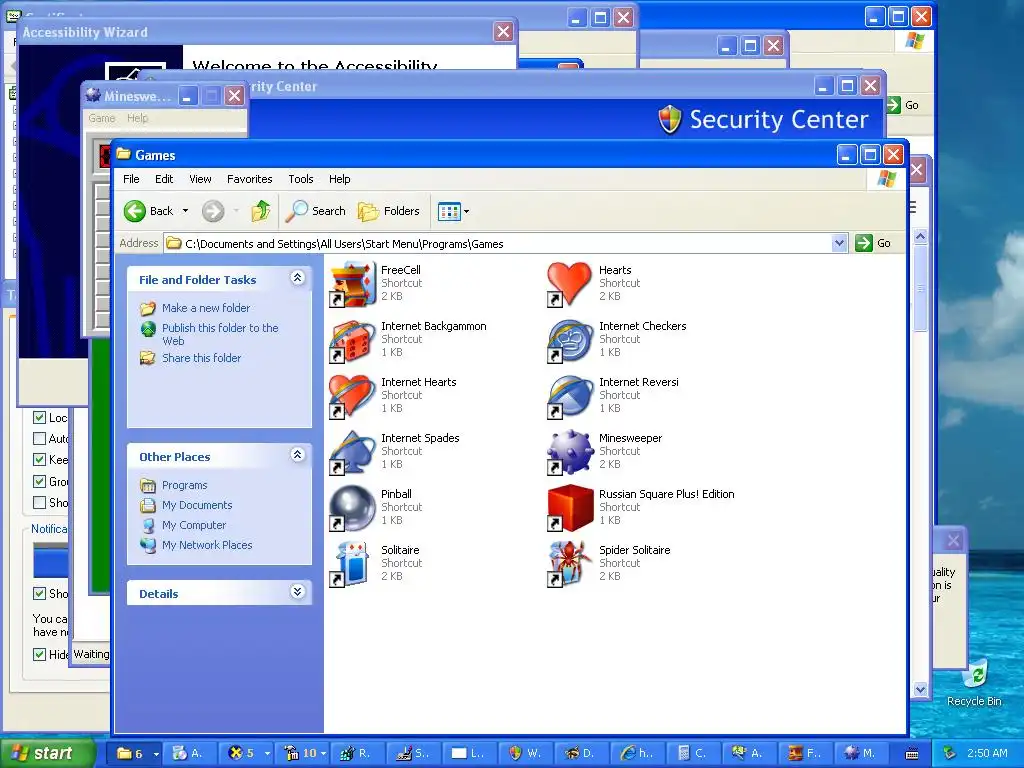Select the Minesweeper shortcut icon in Games

(569, 453)
